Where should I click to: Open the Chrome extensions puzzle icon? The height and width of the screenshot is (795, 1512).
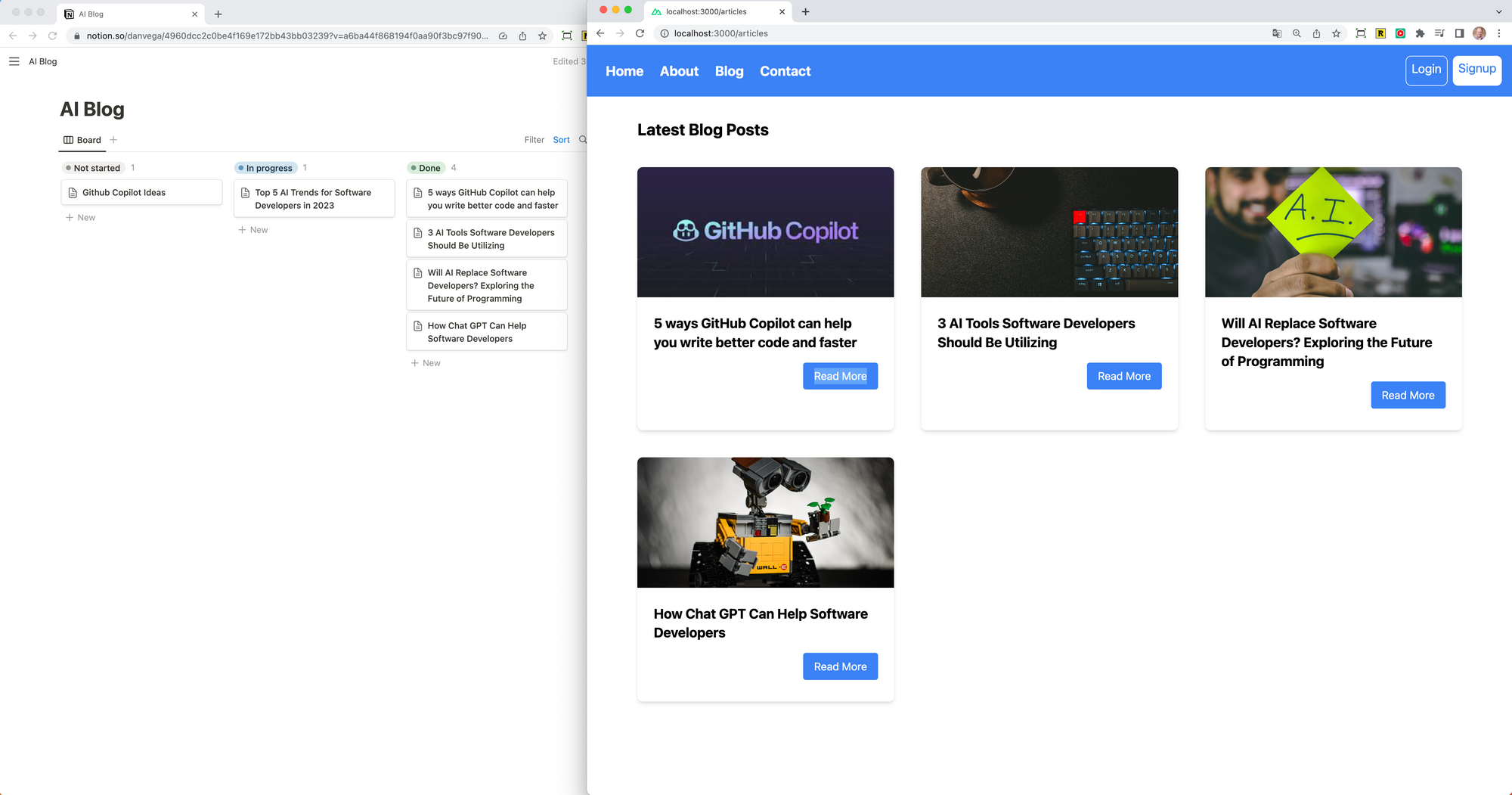tap(1420, 33)
